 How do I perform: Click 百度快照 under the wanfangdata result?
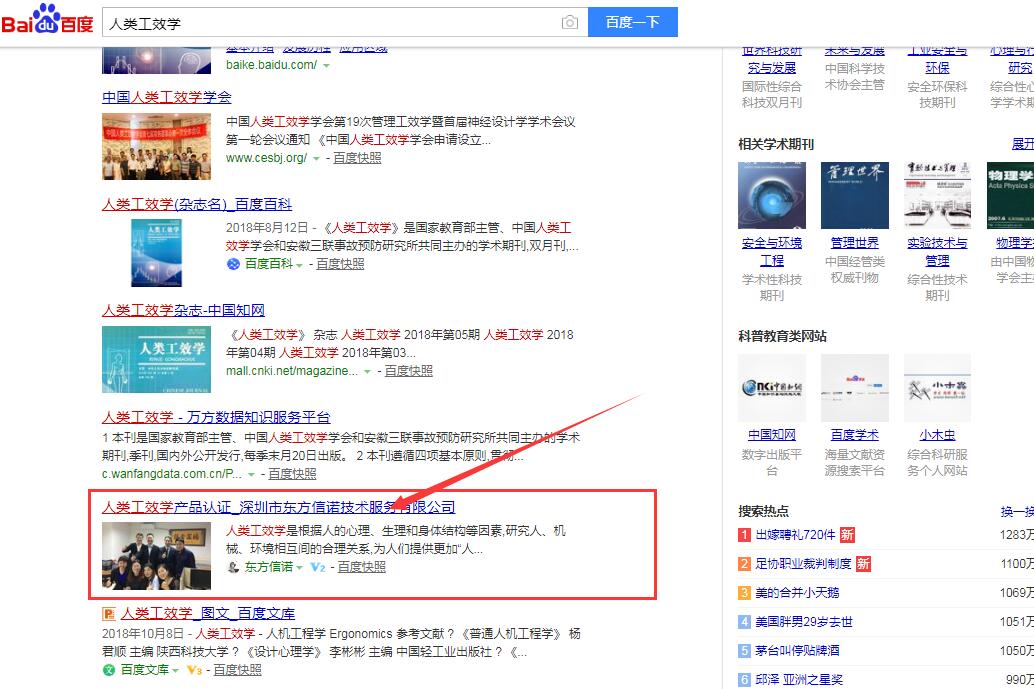tap(292, 474)
